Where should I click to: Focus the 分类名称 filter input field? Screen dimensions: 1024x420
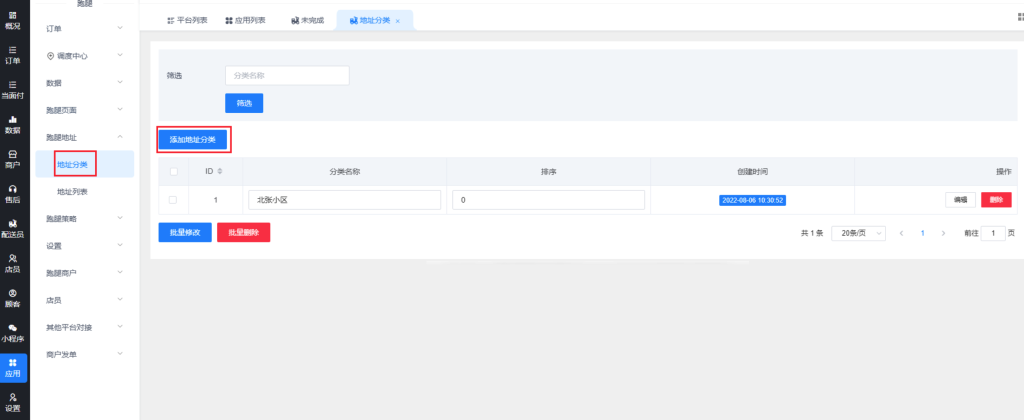point(287,76)
